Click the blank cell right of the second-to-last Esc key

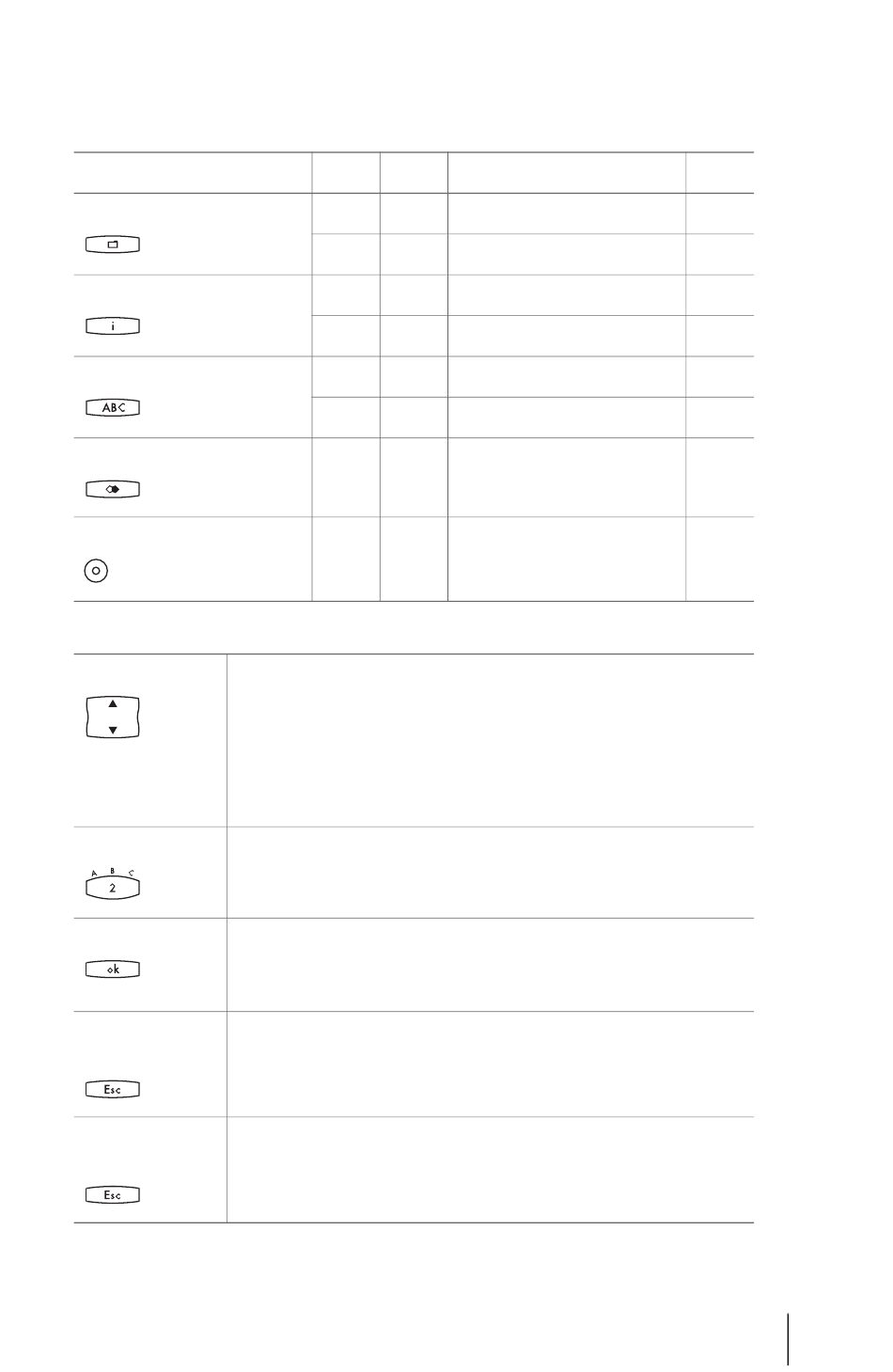point(490,1064)
